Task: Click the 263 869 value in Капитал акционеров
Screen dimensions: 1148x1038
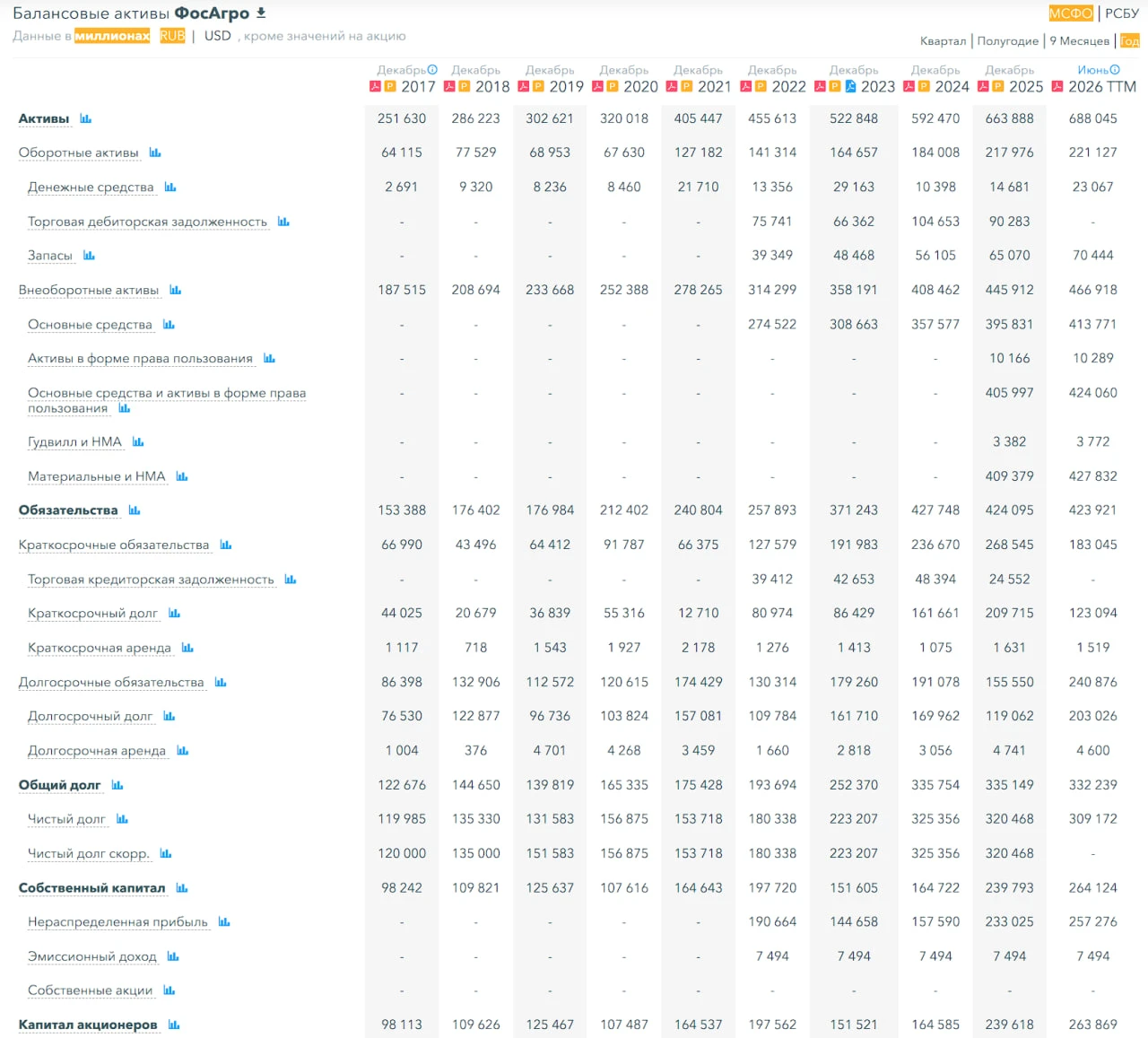Action: (1093, 1025)
